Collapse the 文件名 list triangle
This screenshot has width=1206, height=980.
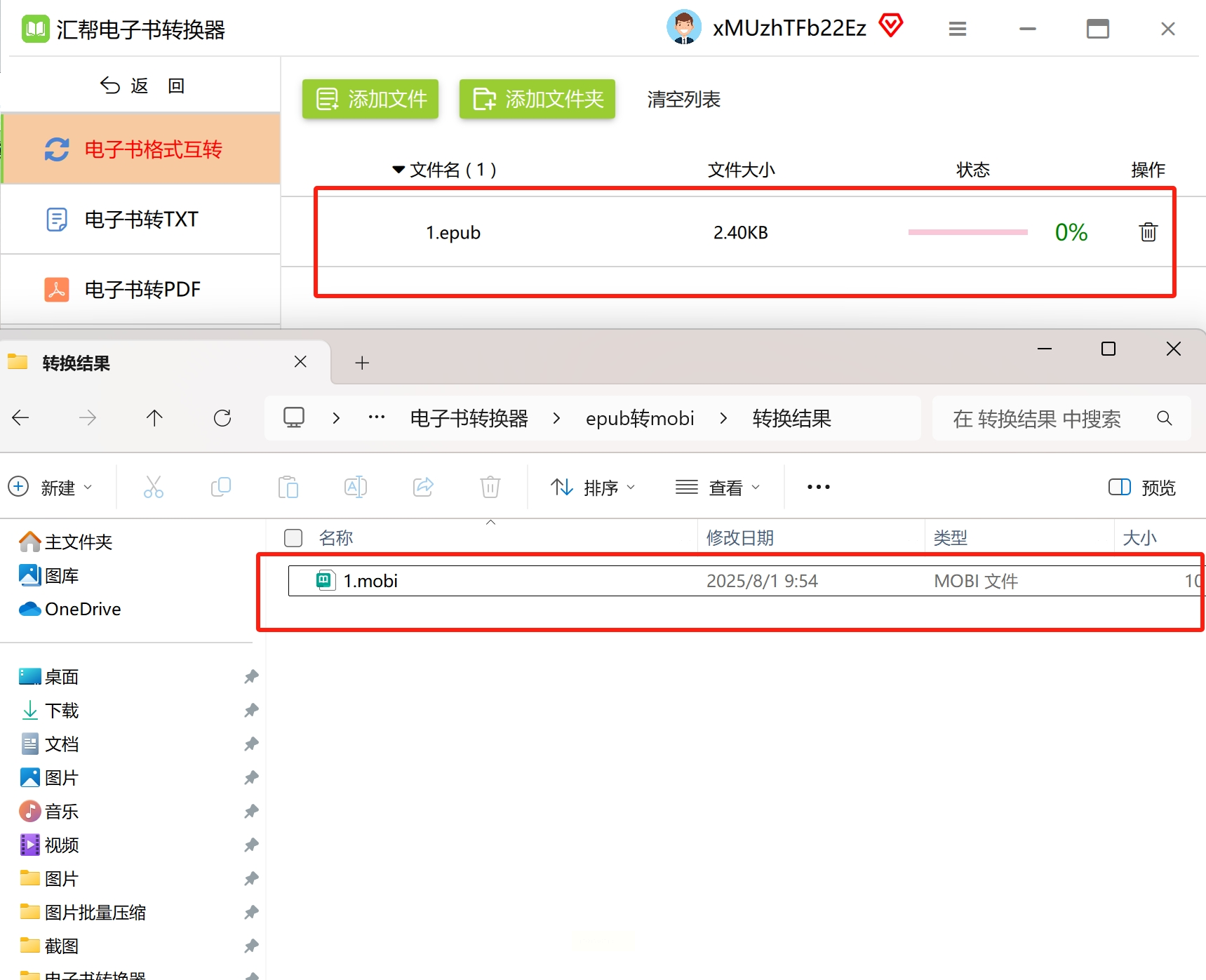(398, 170)
